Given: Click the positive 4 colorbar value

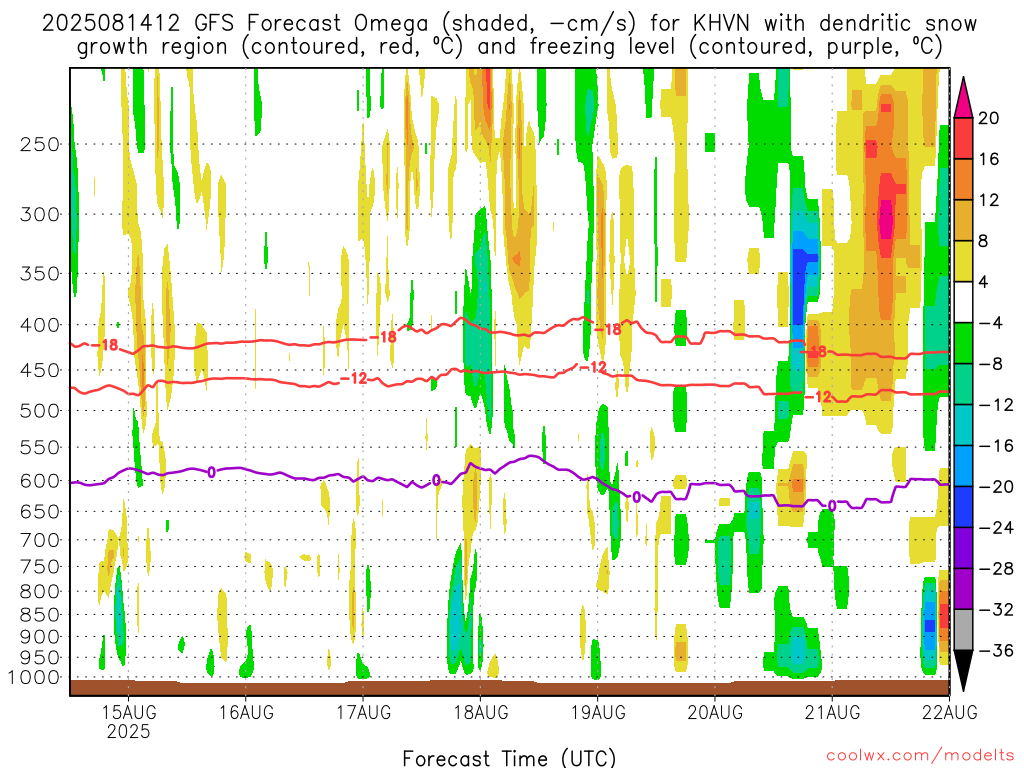Looking at the screenshot, I should coord(984,282).
